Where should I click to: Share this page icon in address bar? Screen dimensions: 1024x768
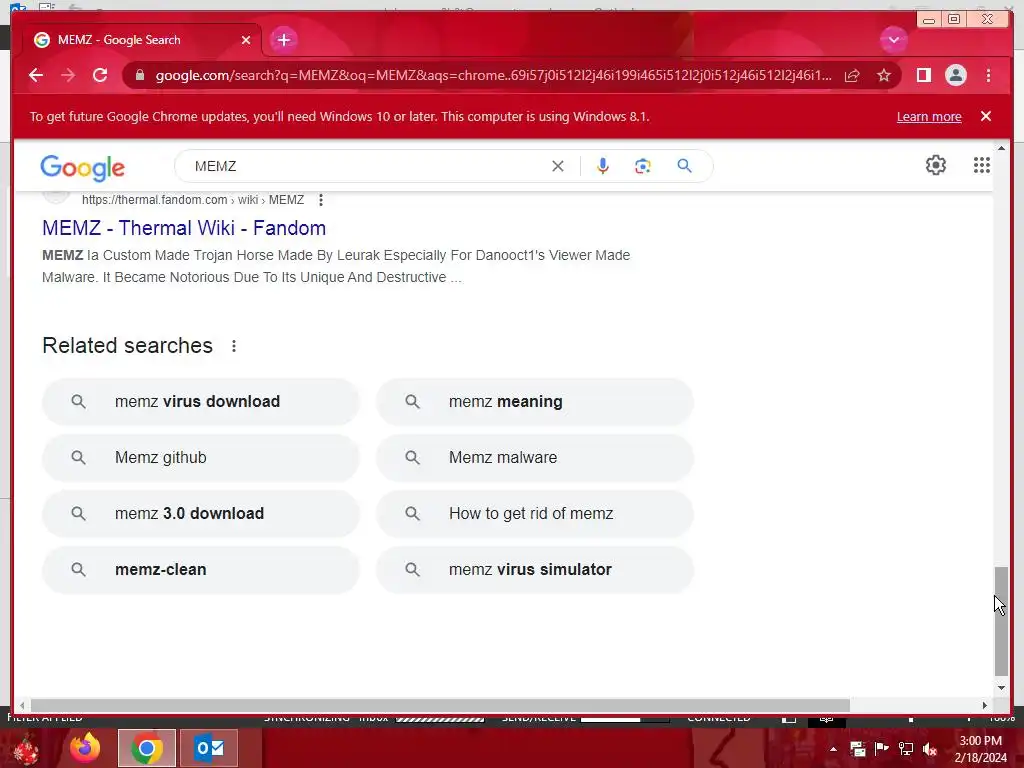(x=852, y=75)
